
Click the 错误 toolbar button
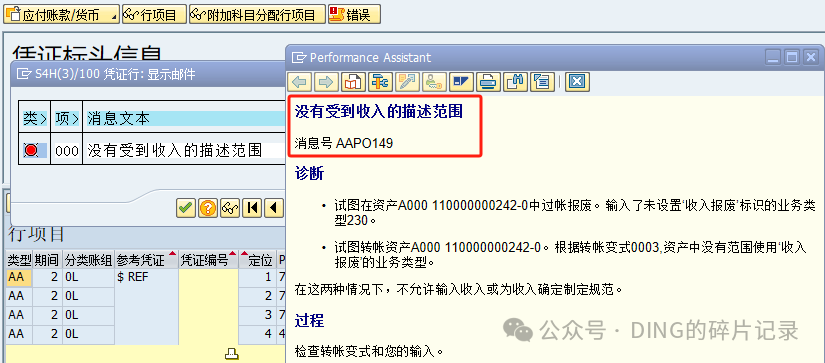click(354, 15)
